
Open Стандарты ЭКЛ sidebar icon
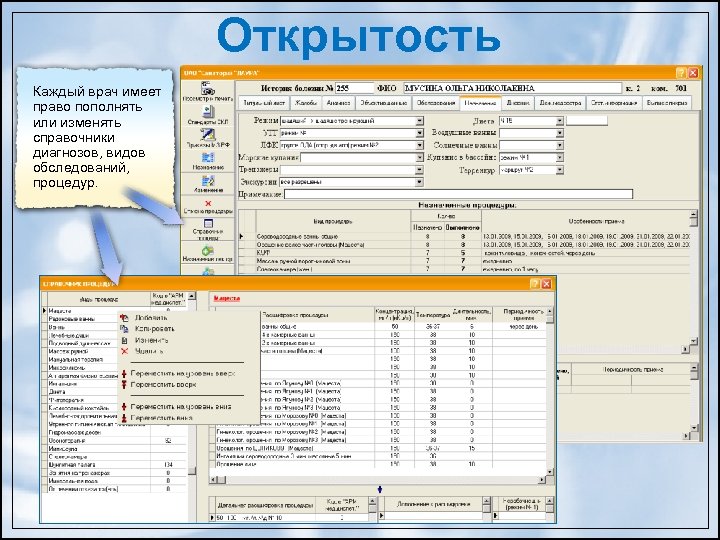coord(208,115)
